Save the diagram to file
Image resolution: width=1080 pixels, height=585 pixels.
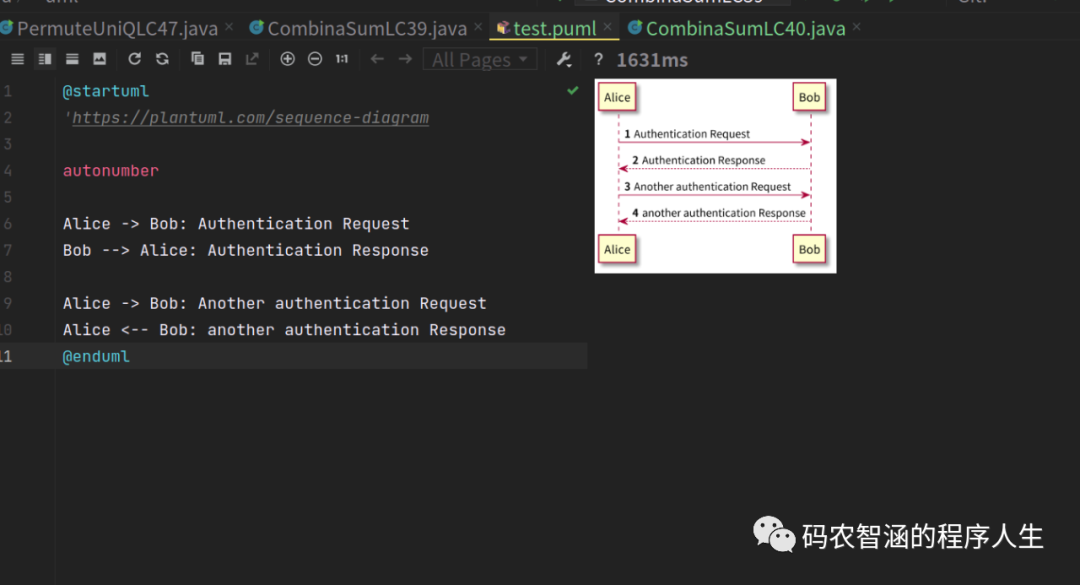click(225, 59)
